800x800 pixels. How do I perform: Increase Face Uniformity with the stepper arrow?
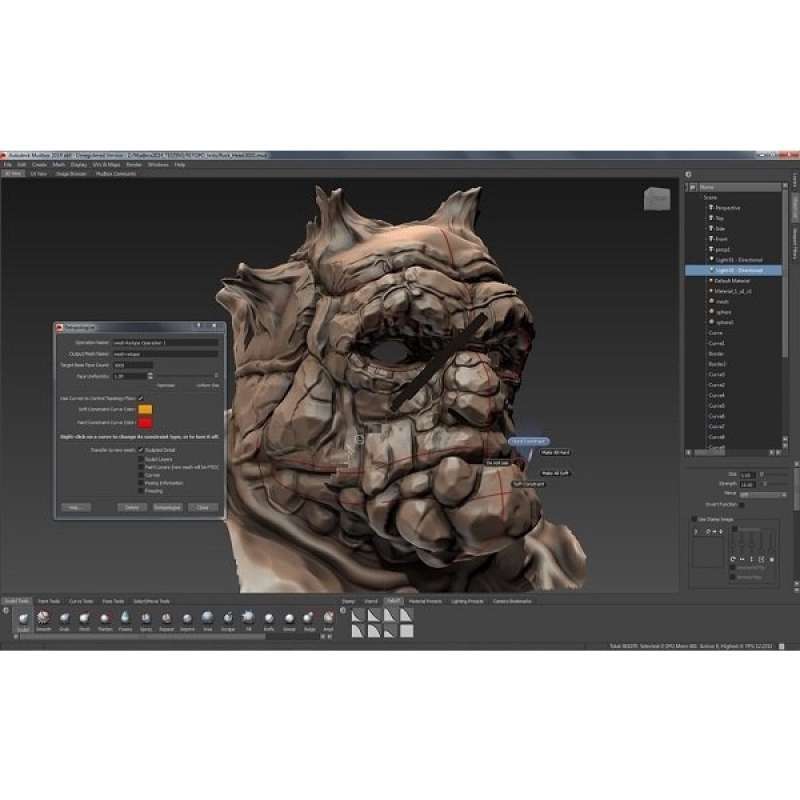tap(150, 373)
